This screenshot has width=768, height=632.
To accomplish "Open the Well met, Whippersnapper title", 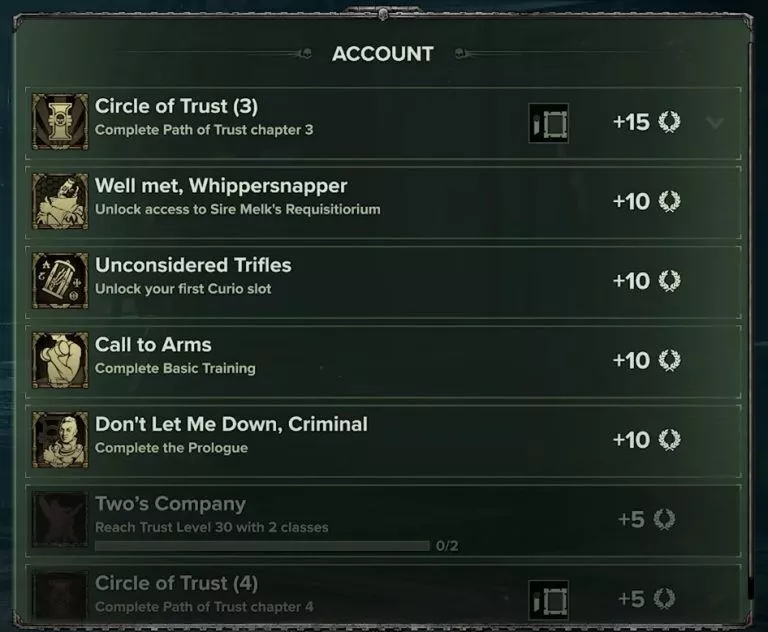I will click(x=221, y=186).
